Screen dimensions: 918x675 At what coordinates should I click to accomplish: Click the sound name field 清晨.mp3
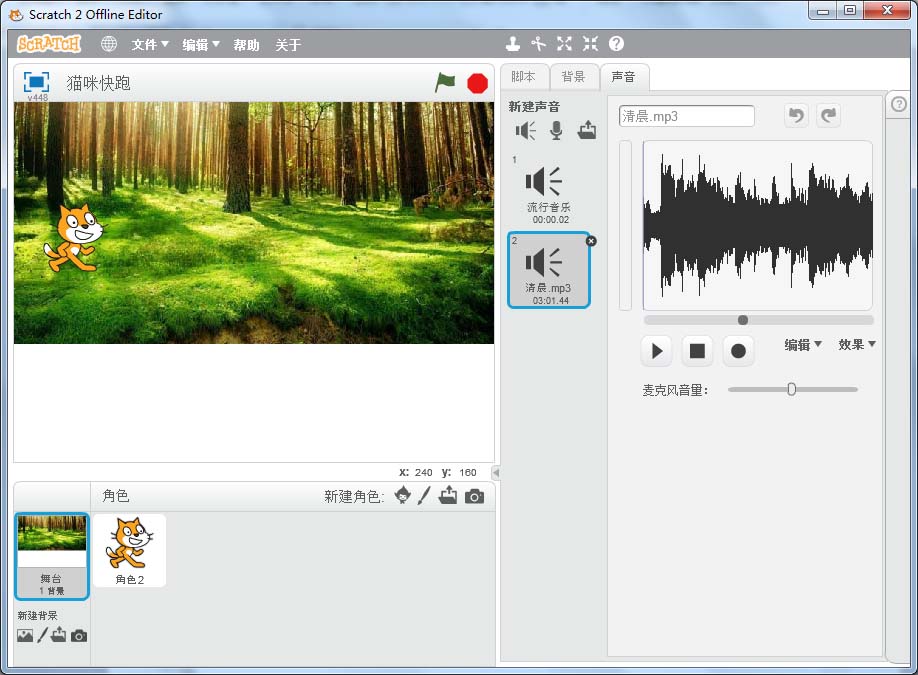[686, 116]
